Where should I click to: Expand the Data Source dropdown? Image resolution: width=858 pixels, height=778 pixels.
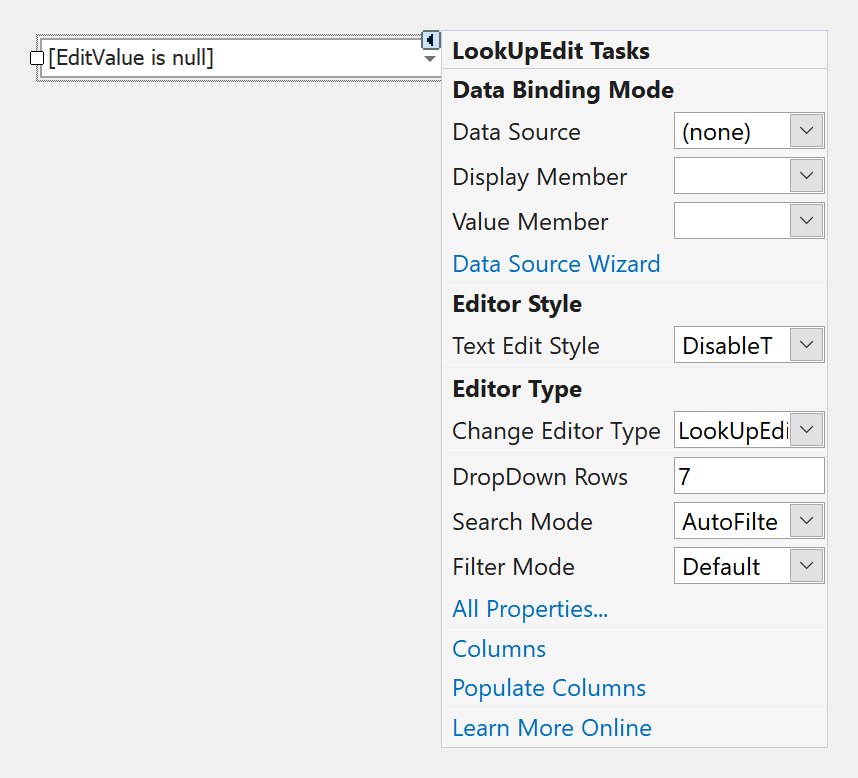(x=806, y=131)
